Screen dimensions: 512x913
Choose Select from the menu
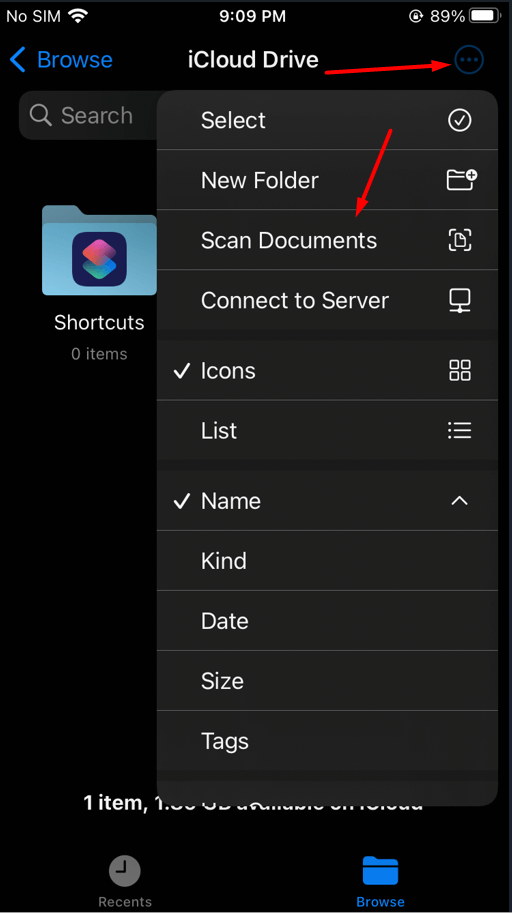pos(327,120)
